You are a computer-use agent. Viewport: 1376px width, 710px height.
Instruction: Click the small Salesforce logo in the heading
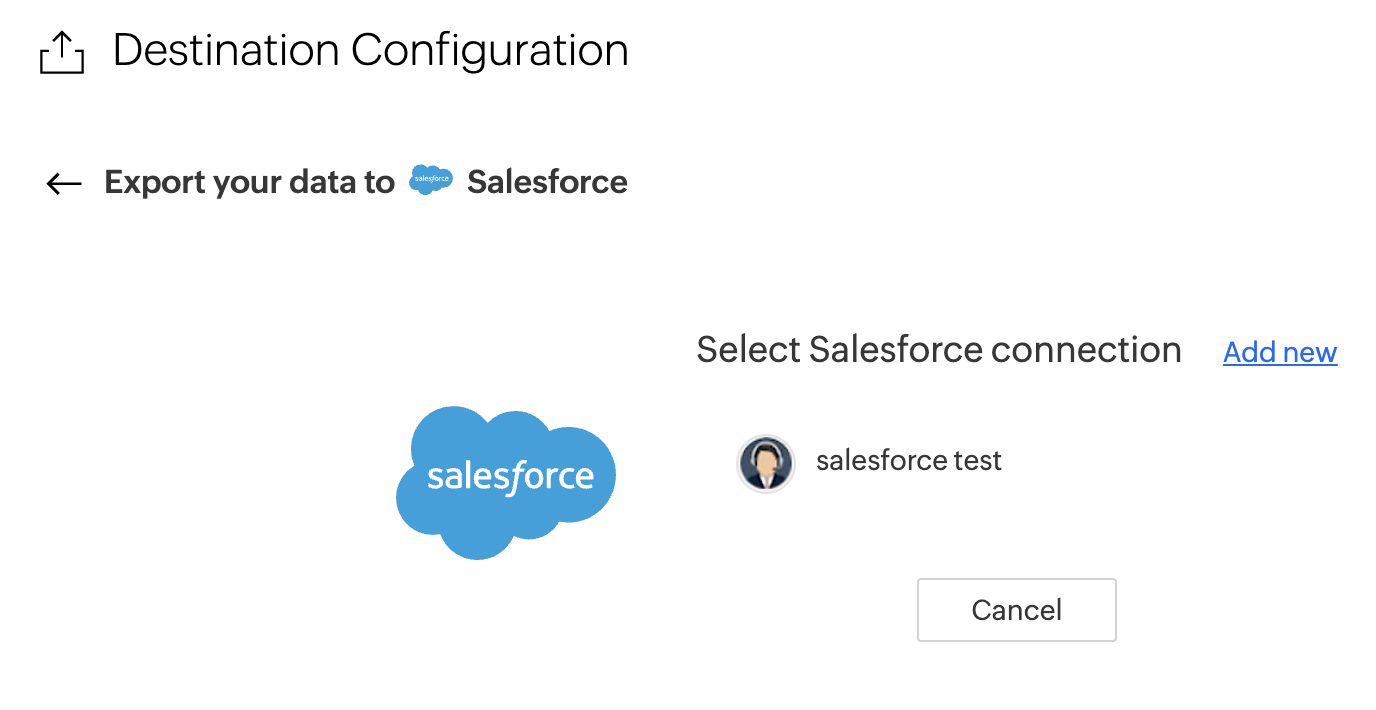[431, 180]
